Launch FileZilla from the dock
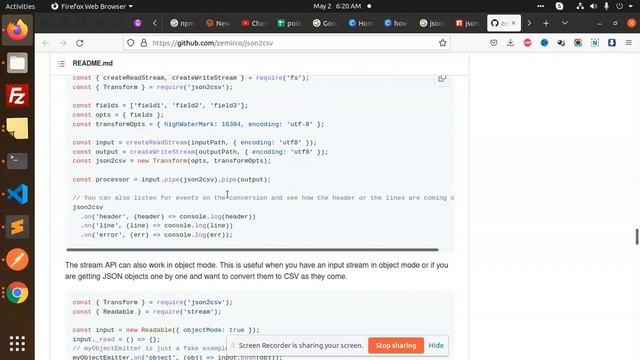The width and height of the screenshot is (640, 360). coord(17,96)
